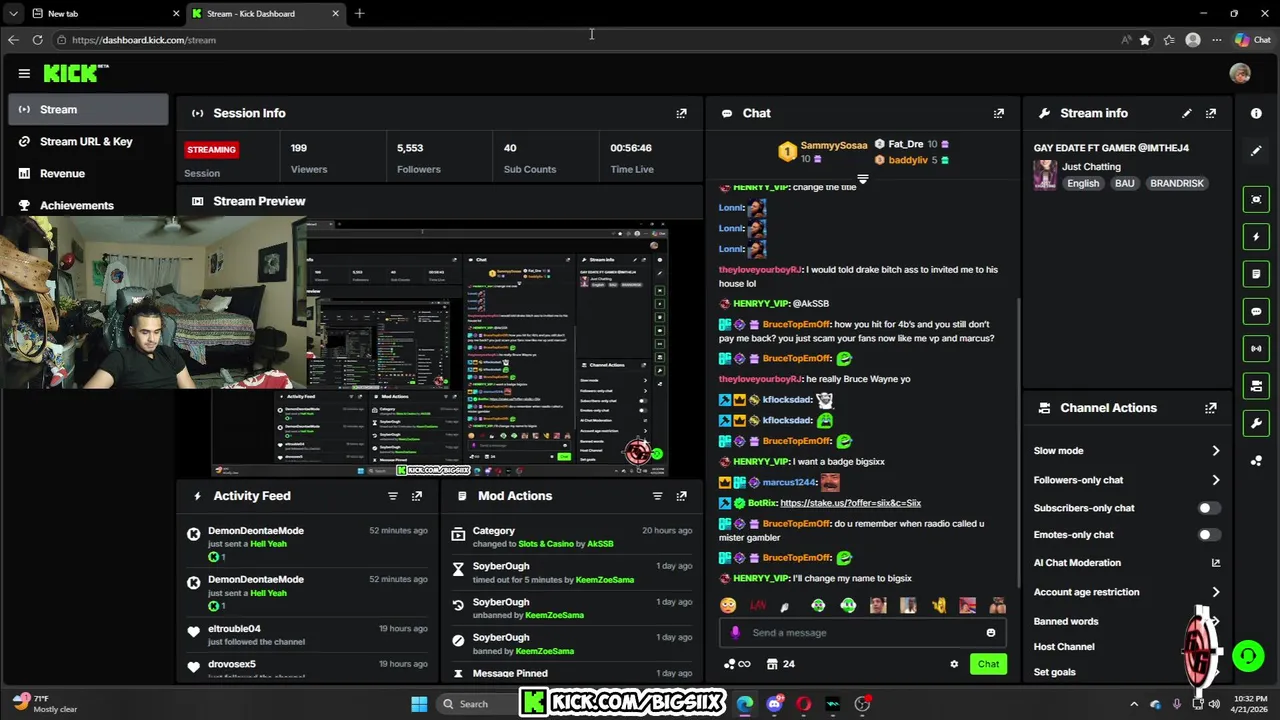
Task: Open Set goals action
Action: tap(1055, 672)
